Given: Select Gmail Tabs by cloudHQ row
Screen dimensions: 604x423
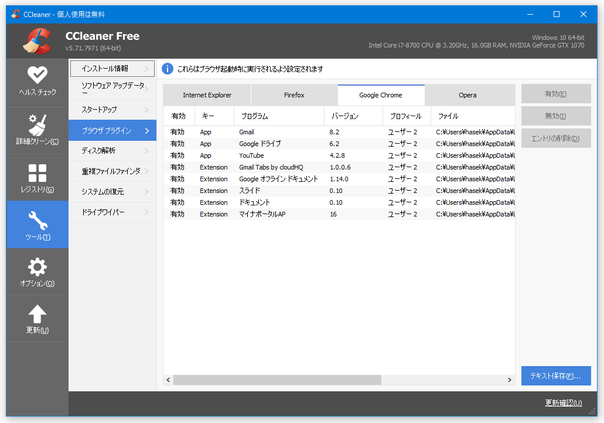Looking at the screenshot, I should (x=339, y=167).
